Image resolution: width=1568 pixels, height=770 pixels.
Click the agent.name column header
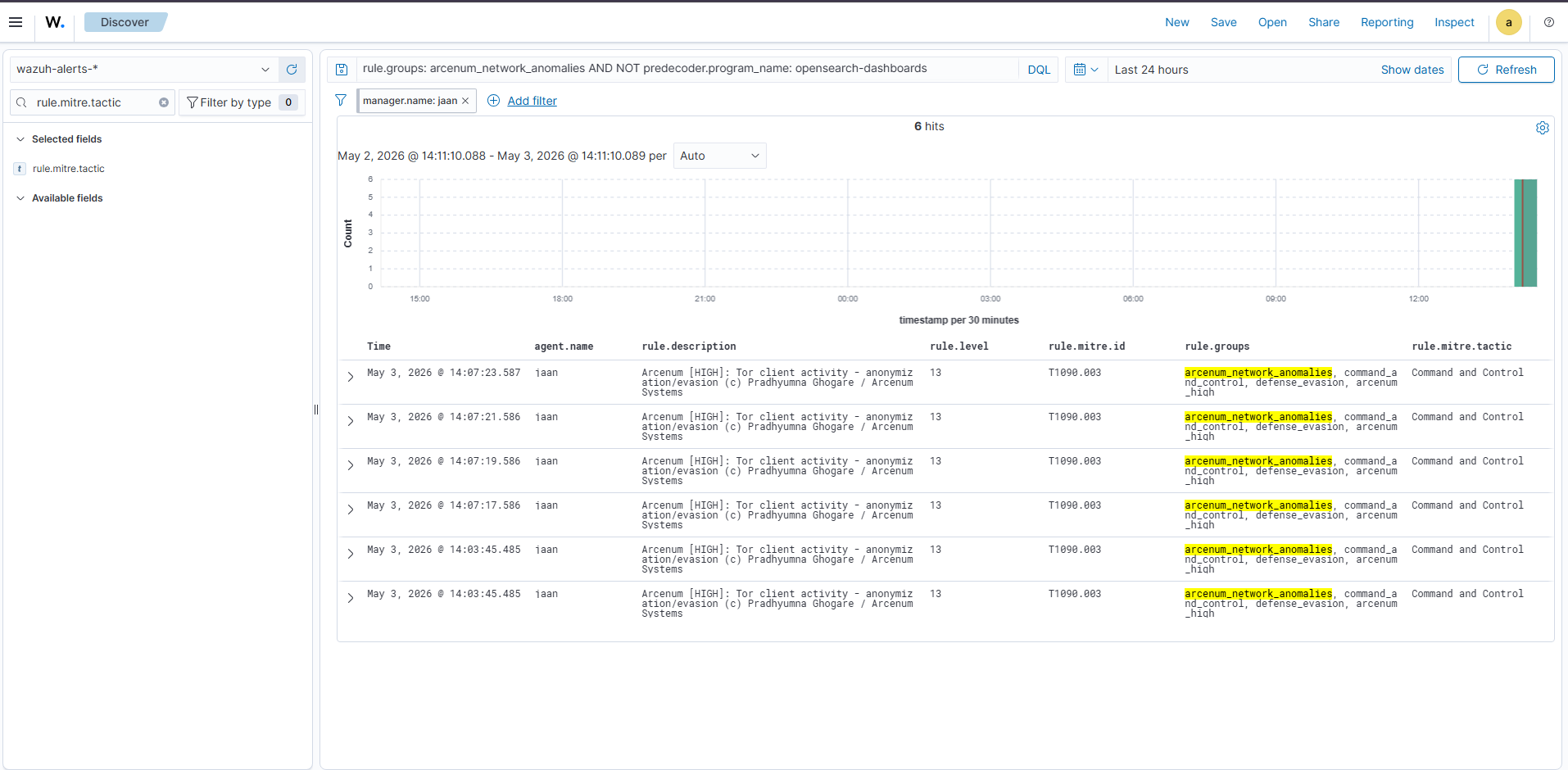tap(564, 346)
